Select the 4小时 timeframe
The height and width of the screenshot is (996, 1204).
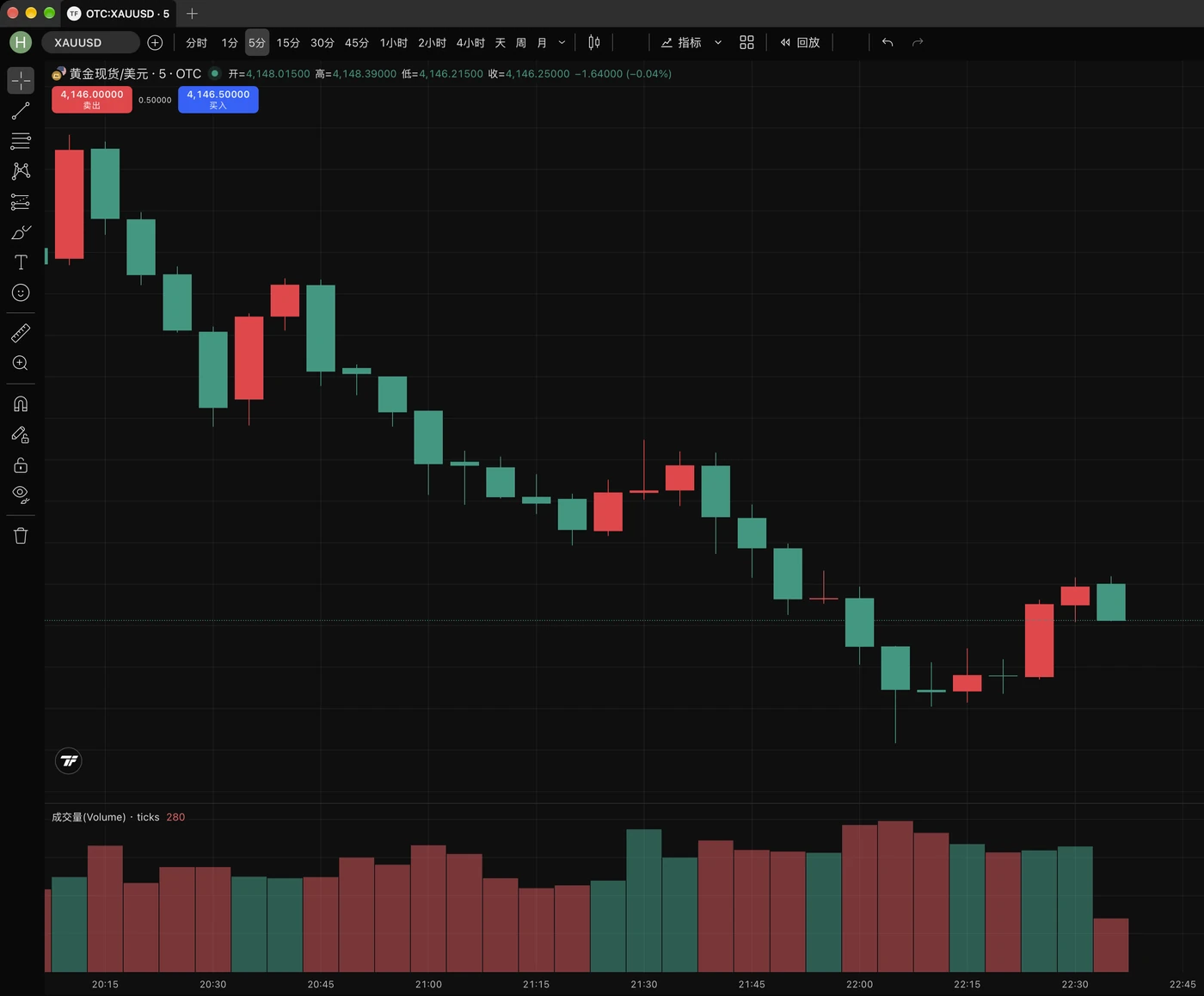pos(470,42)
